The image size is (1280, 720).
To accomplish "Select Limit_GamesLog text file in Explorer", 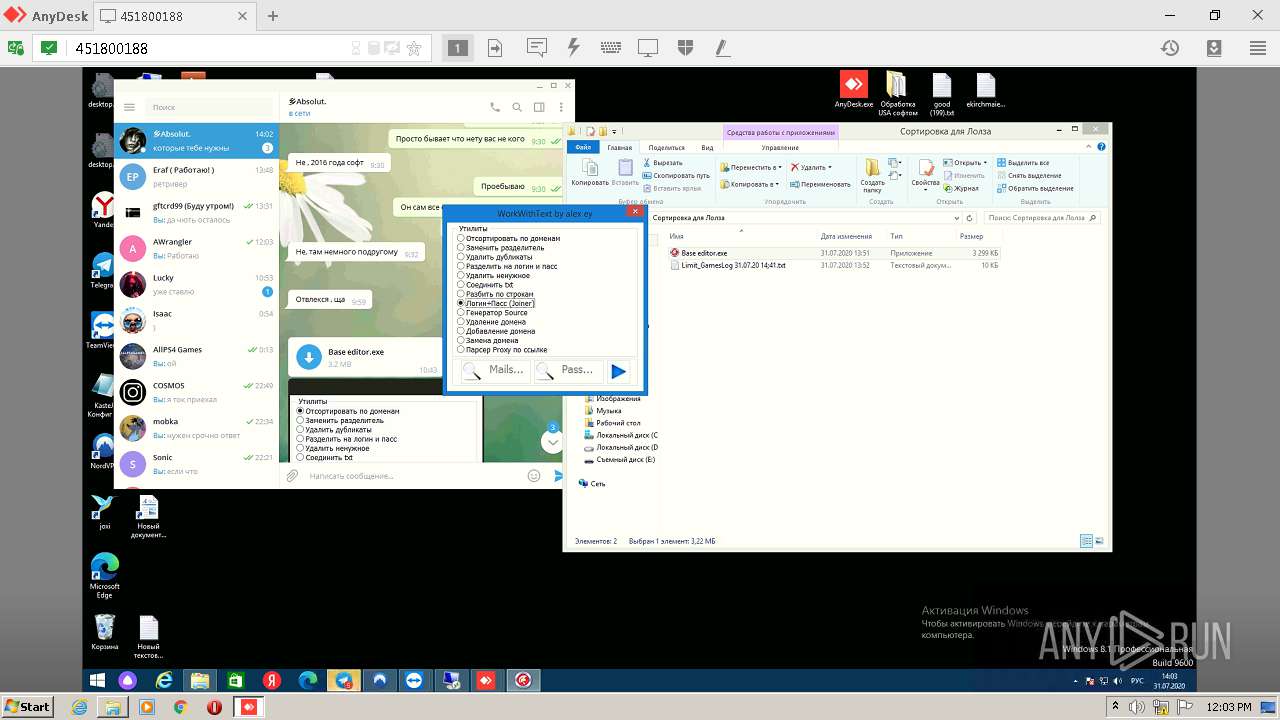I will point(834,265).
